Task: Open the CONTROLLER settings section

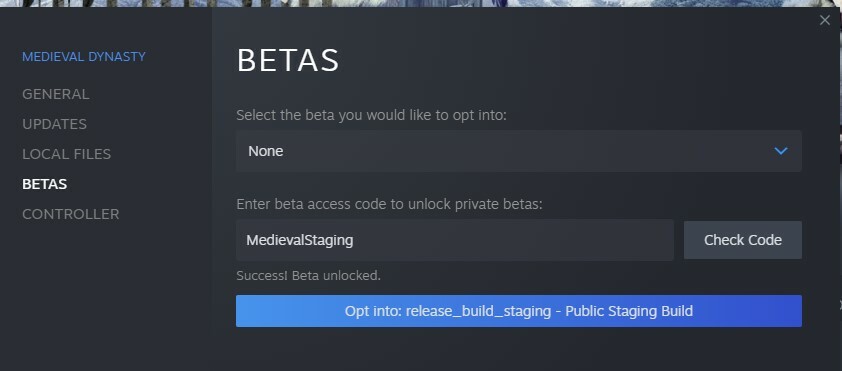Action: click(70, 214)
